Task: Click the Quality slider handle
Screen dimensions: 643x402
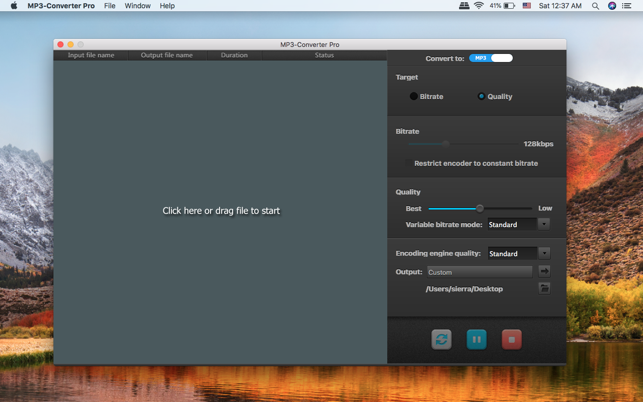Action: [x=479, y=208]
